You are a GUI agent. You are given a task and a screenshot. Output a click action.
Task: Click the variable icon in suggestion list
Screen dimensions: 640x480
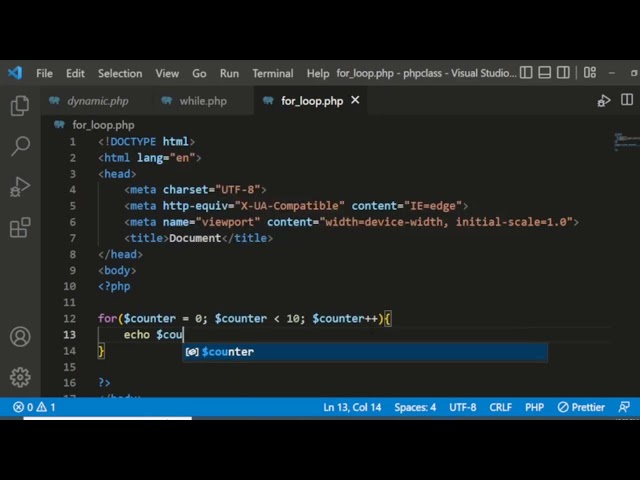coord(192,352)
